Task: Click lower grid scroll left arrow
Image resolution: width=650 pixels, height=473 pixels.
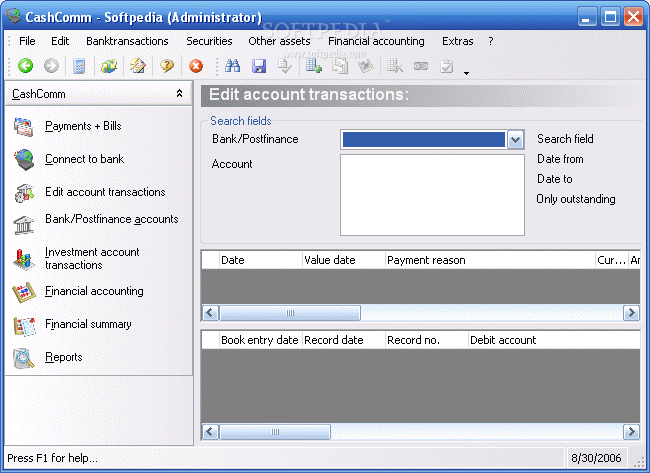Action: coord(210,432)
